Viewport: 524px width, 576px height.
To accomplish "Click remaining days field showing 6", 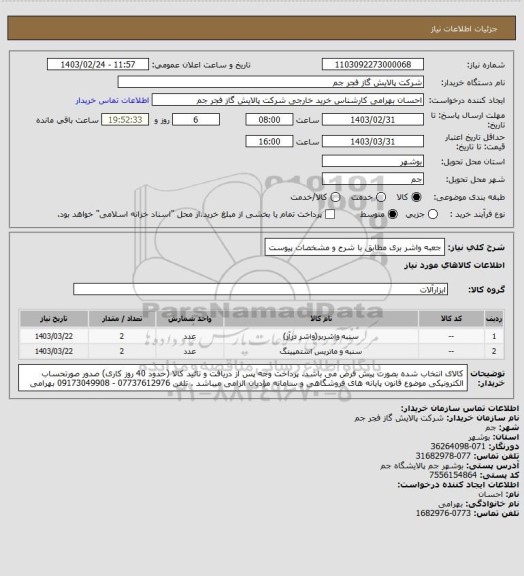I will pyautogui.click(x=196, y=120).
